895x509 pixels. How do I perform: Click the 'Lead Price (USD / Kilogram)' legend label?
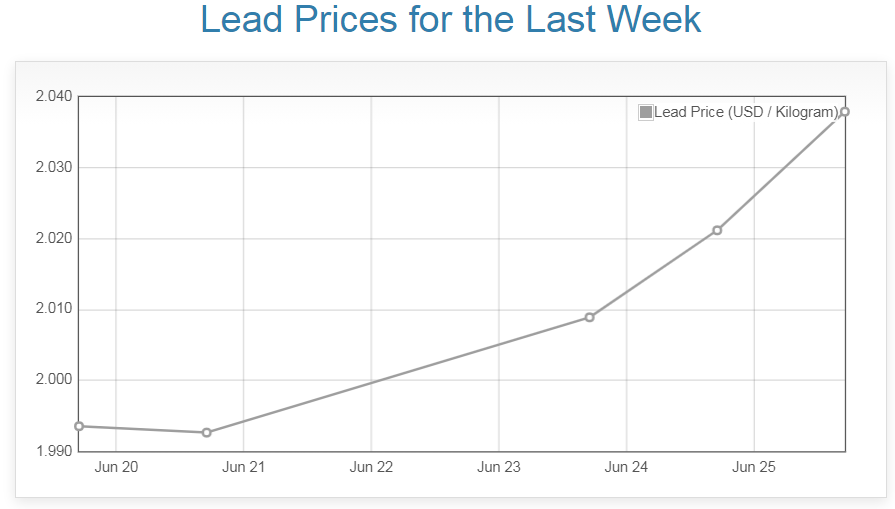745,112
